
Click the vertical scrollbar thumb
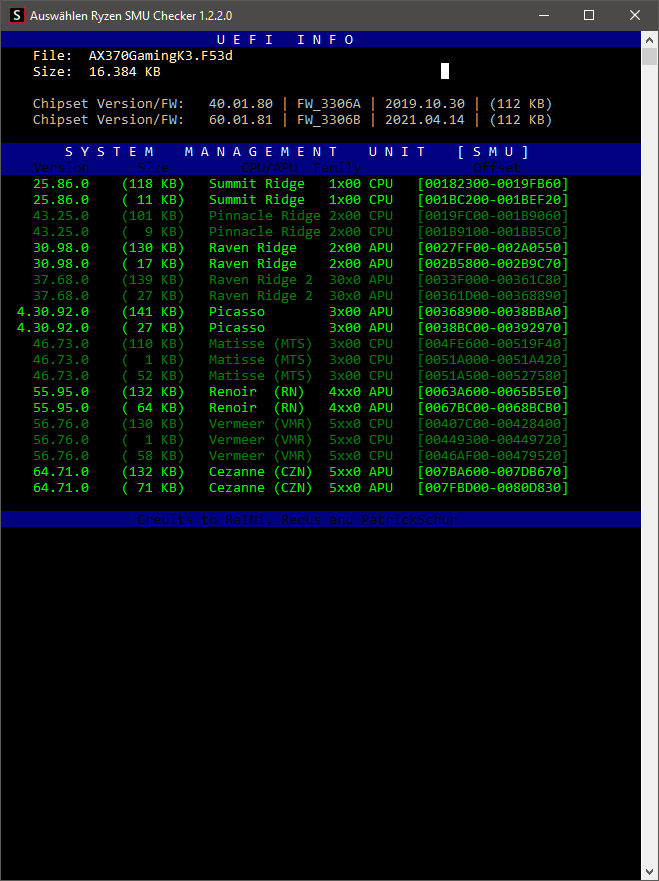pos(649,57)
